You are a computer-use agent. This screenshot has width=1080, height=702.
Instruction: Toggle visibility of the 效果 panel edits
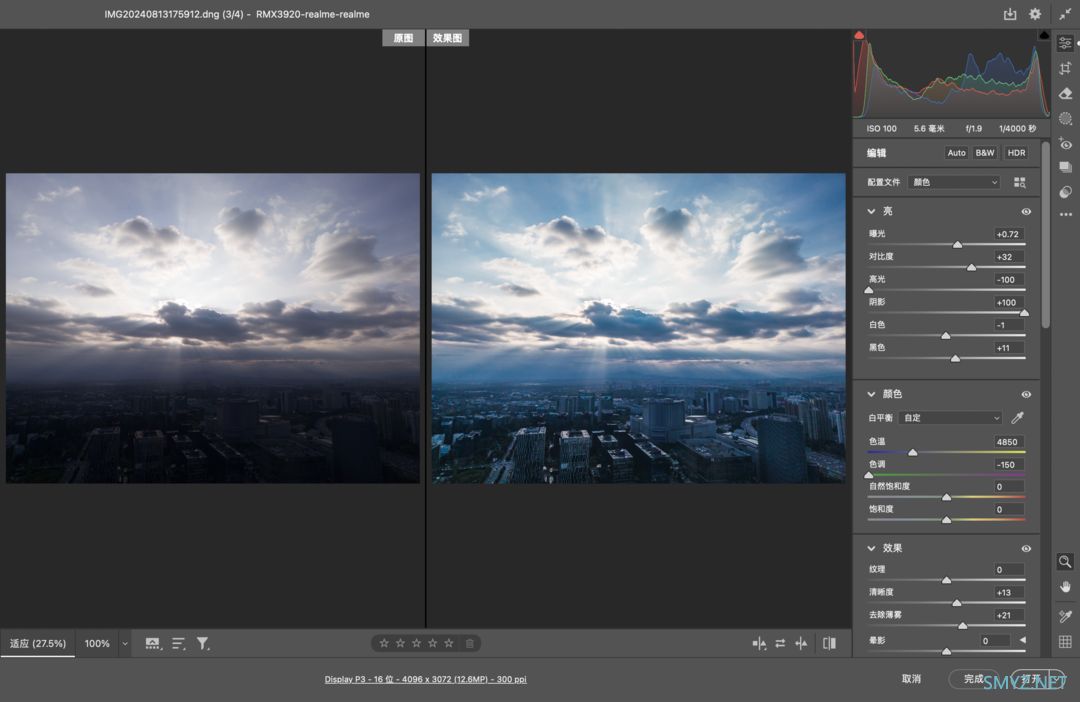point(1026,549)
